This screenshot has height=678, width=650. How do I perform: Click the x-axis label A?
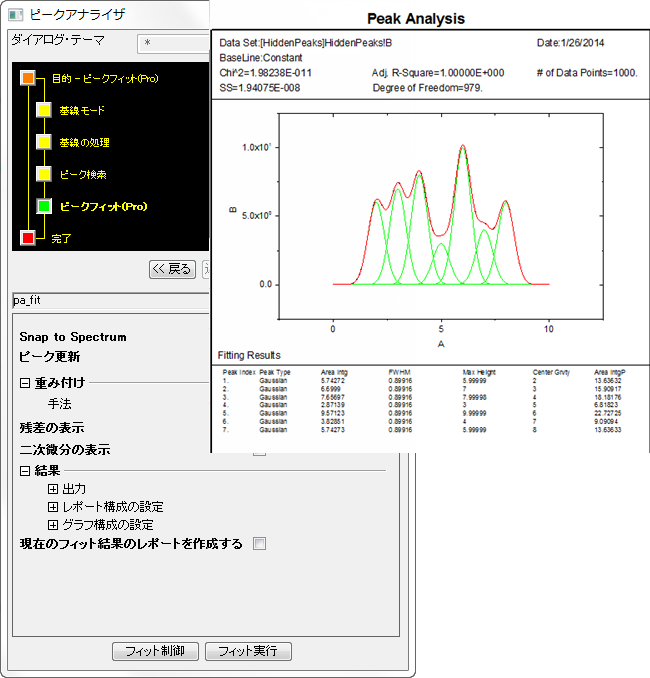[x=441, y=344]
